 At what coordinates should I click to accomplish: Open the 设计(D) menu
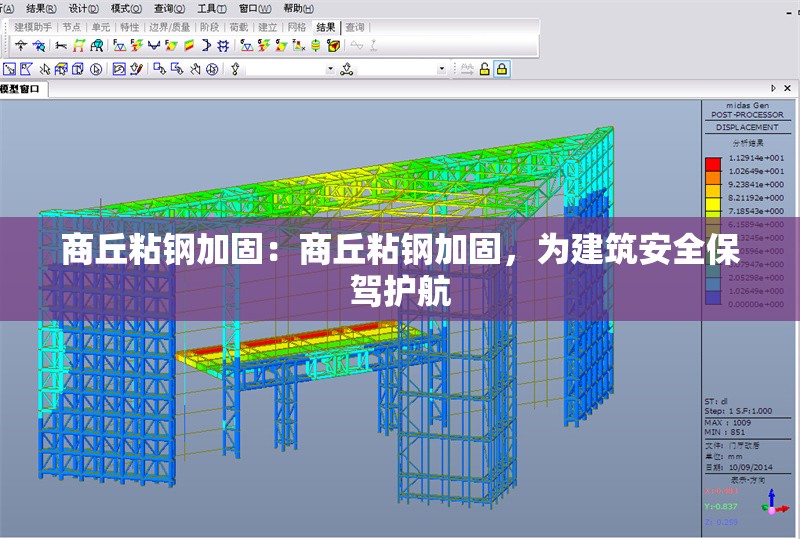click(84, 9)
